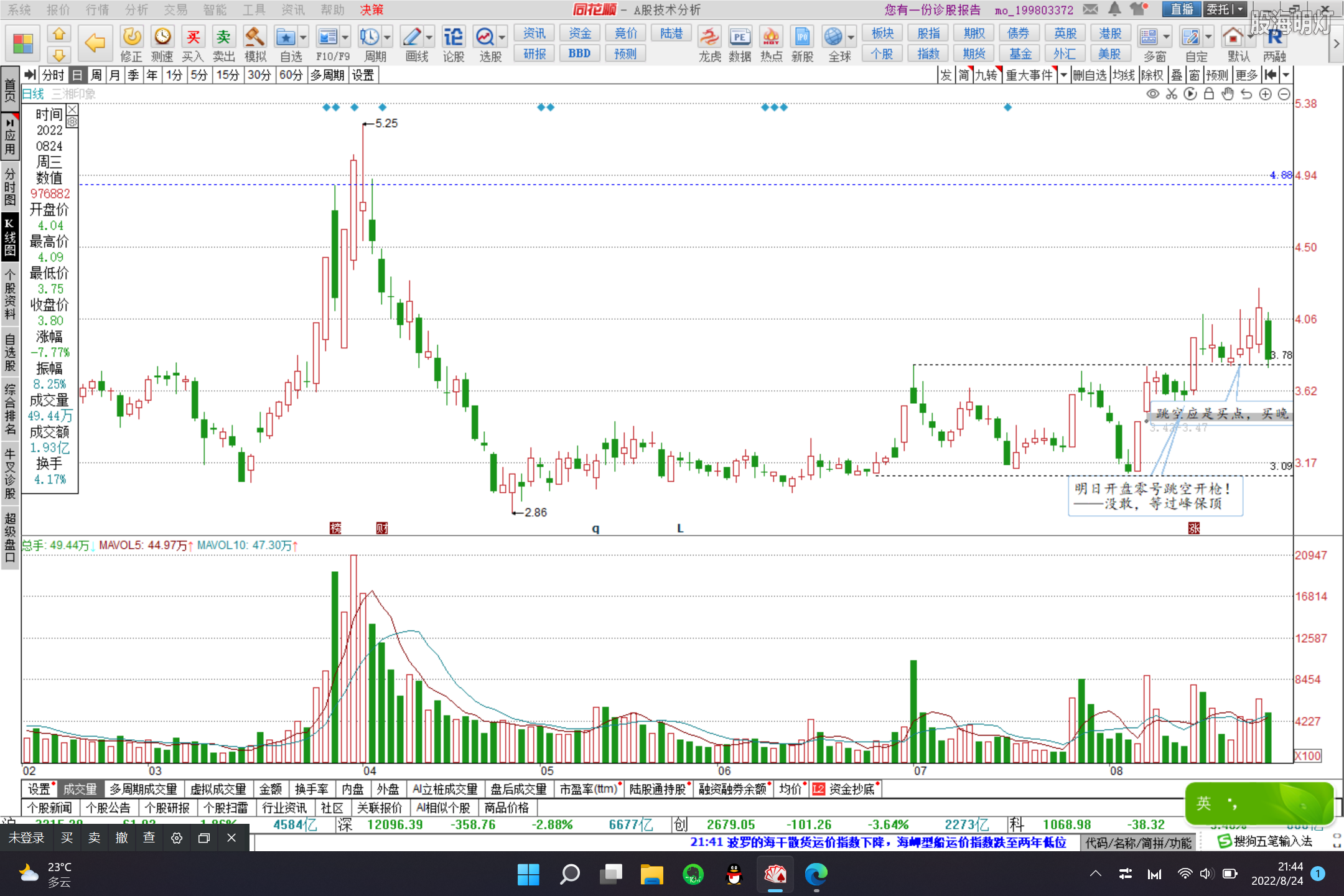The height and width of the screenshot is (896, 1344).
Task: Open the 龙虎 dragon-tiger list icon
Action: point(709,44)
